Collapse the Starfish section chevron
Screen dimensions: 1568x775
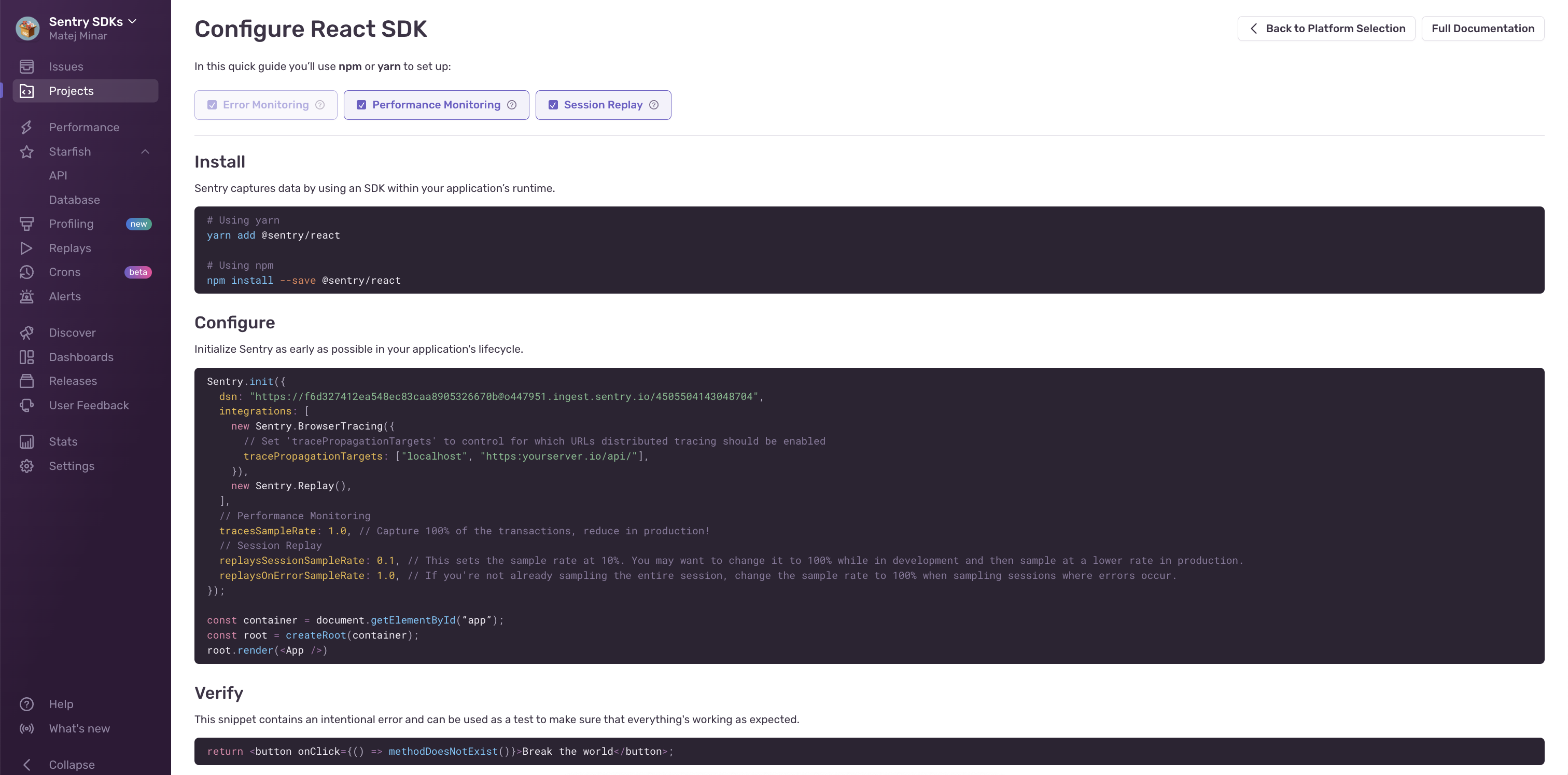pyautogui.click(x=145, y=151)
